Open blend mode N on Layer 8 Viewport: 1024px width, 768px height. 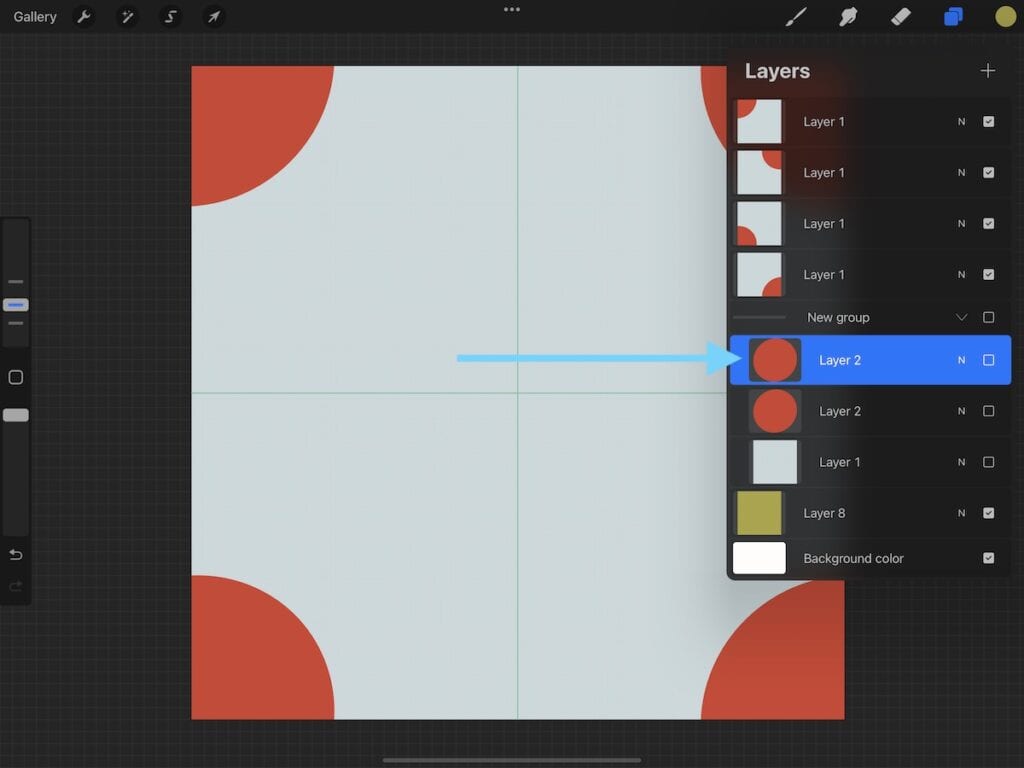pos(961,513)
